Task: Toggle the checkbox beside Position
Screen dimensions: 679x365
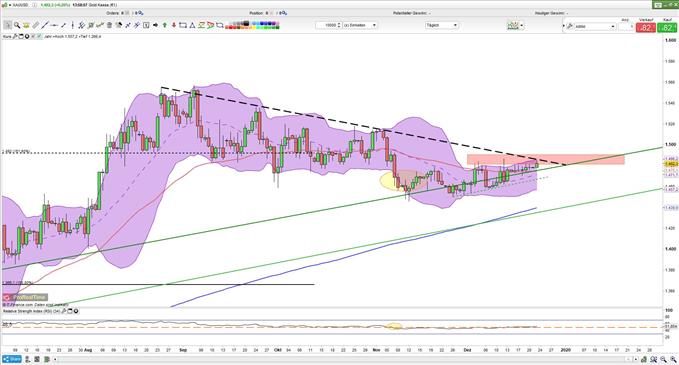Action: click(x=272, y=13)
